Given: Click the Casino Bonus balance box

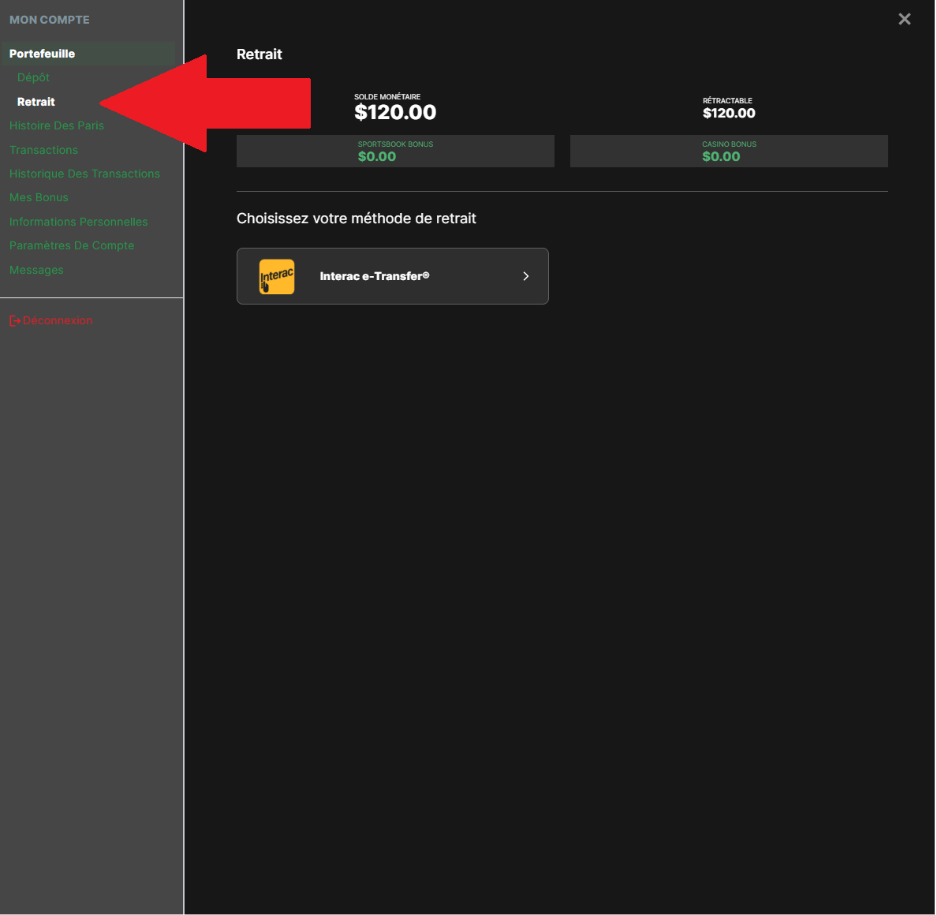Looking at the screenshot, I should (728, 151).
